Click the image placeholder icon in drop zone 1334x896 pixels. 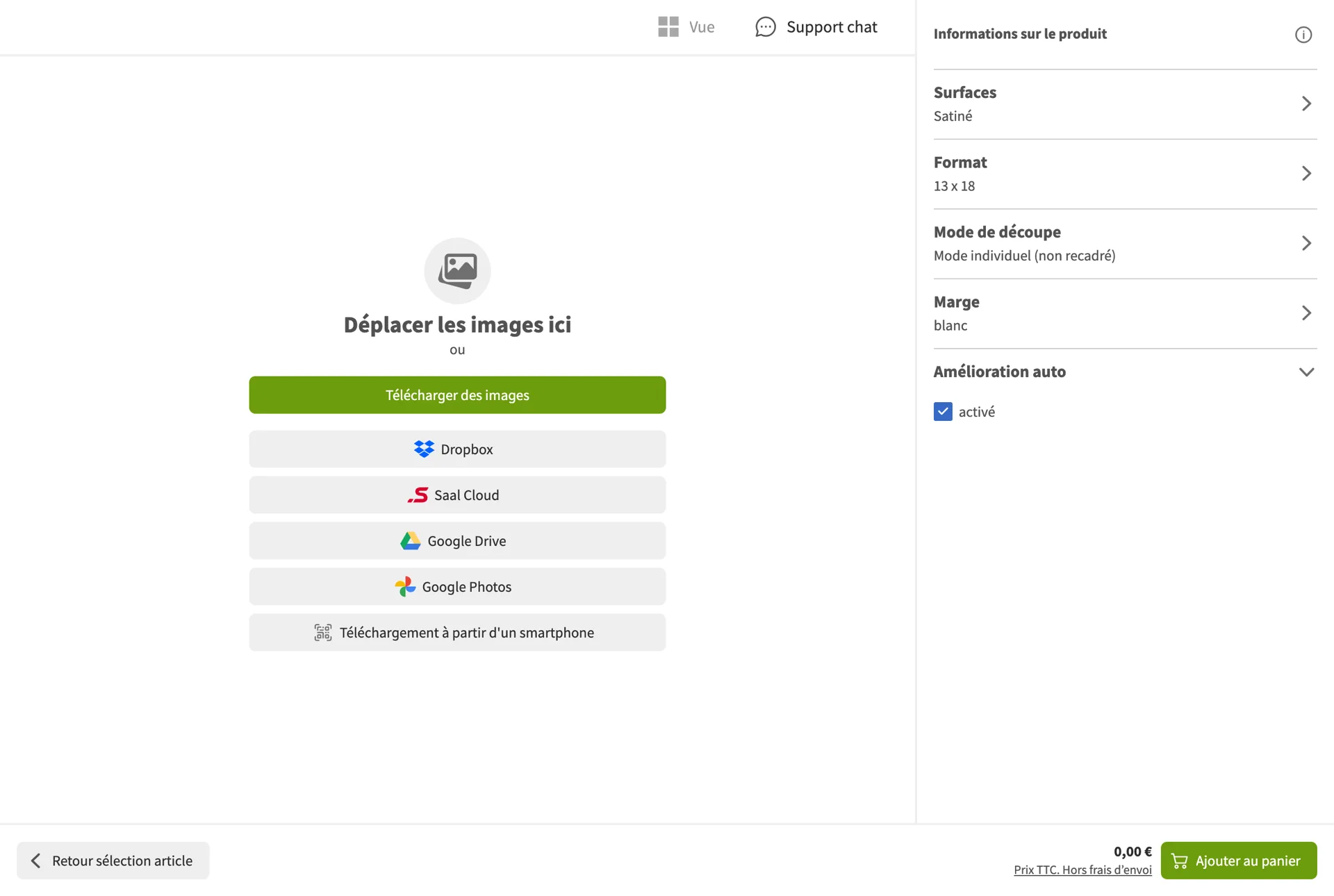(x=457, y=271)
